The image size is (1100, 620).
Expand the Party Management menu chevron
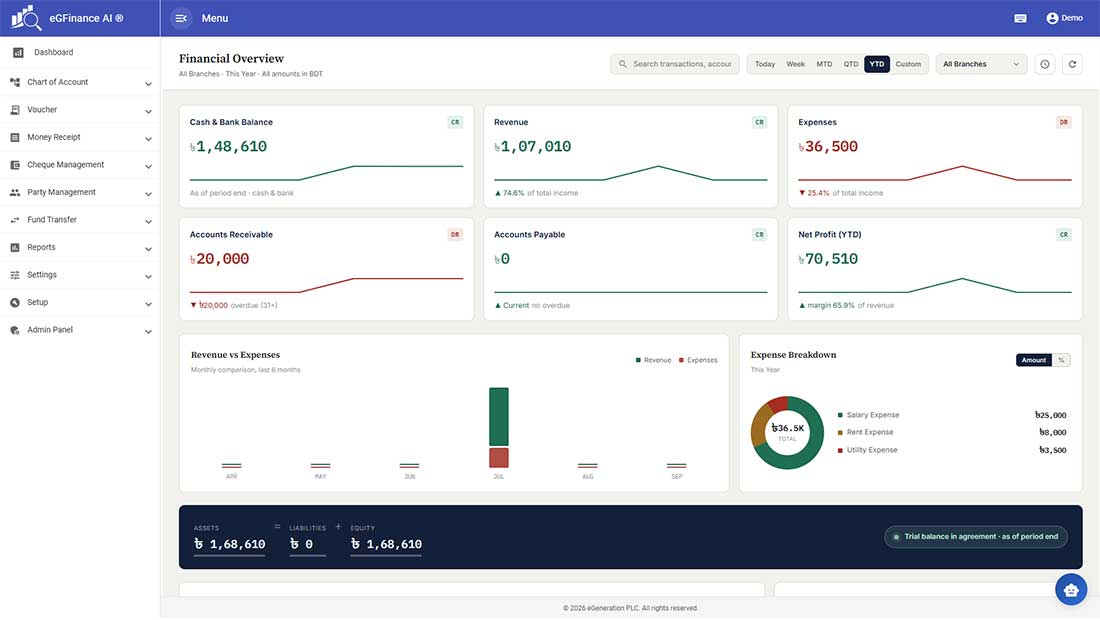(148, 194)
